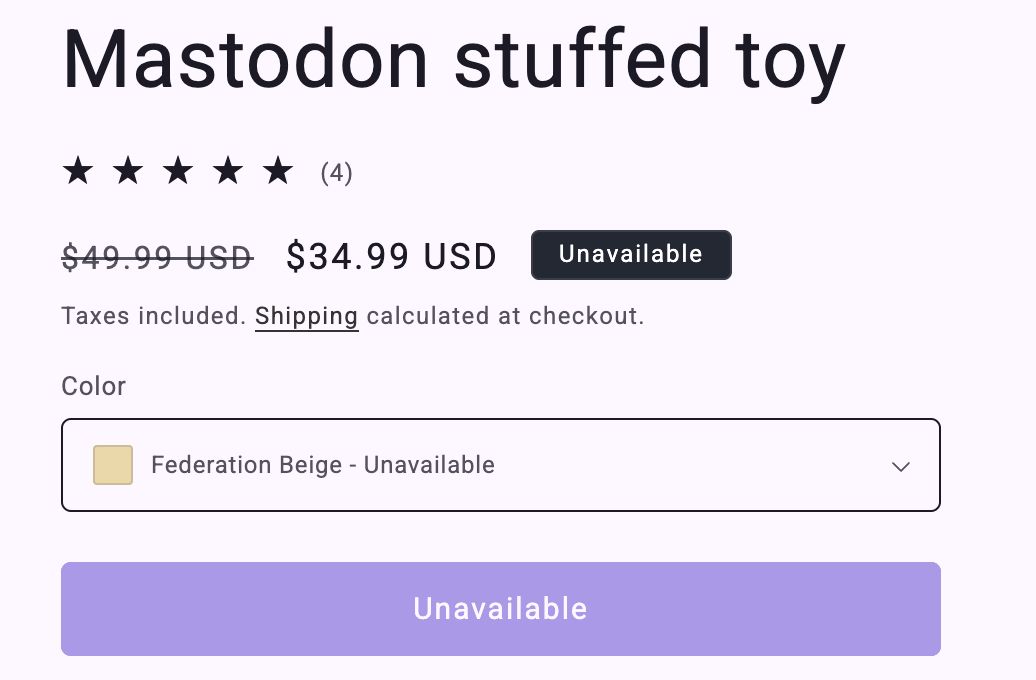Expand color options via the chevron arrow
This screenshot has height=680, width=1036.
point(901,466)
